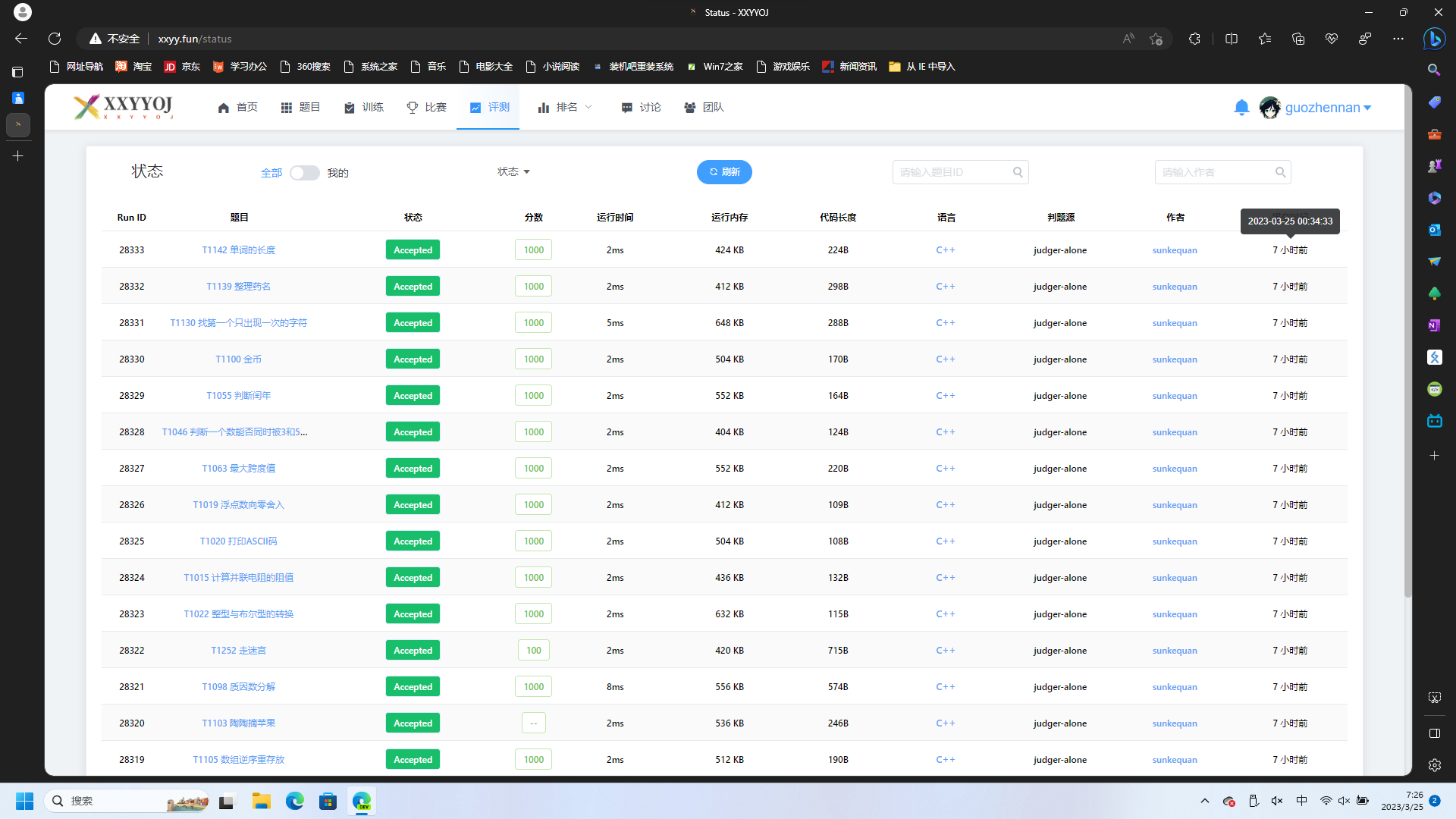Image resolution: width=1456 pixels, height=819 pixels.
Task: Open browser favorites star icon
Action: [1264, 39]
